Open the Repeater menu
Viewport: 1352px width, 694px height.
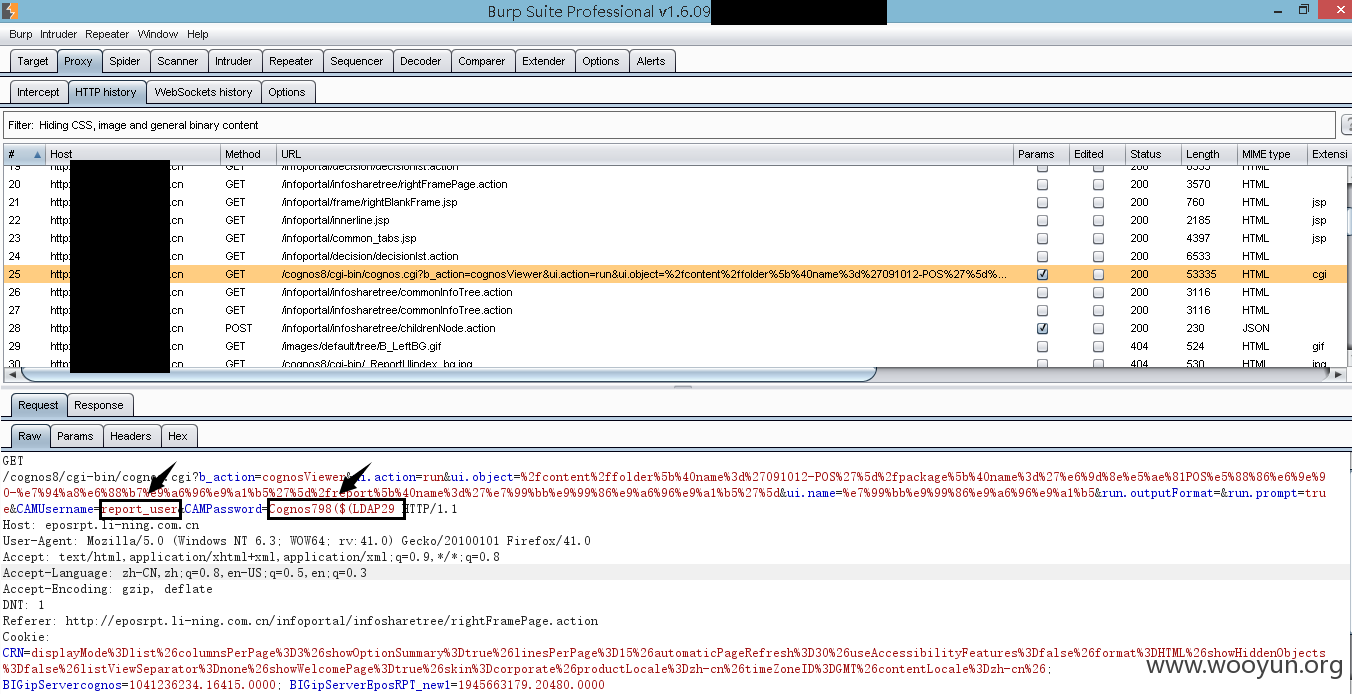pyautogui.click(x=107, y=34)
